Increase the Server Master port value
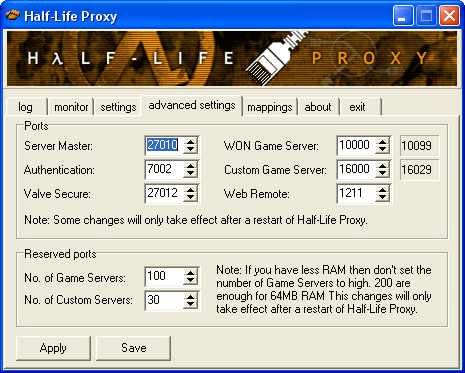This screenshot has width=465, height=373. coord(190,142)
